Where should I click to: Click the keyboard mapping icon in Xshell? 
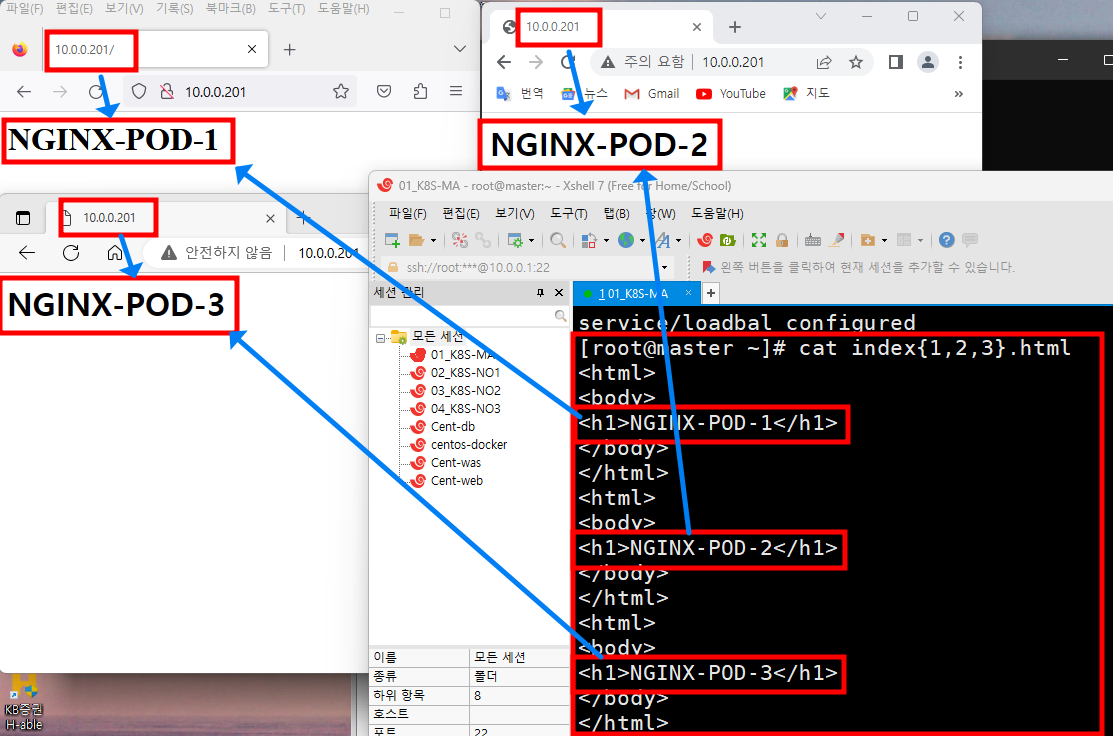coord(813,241)
